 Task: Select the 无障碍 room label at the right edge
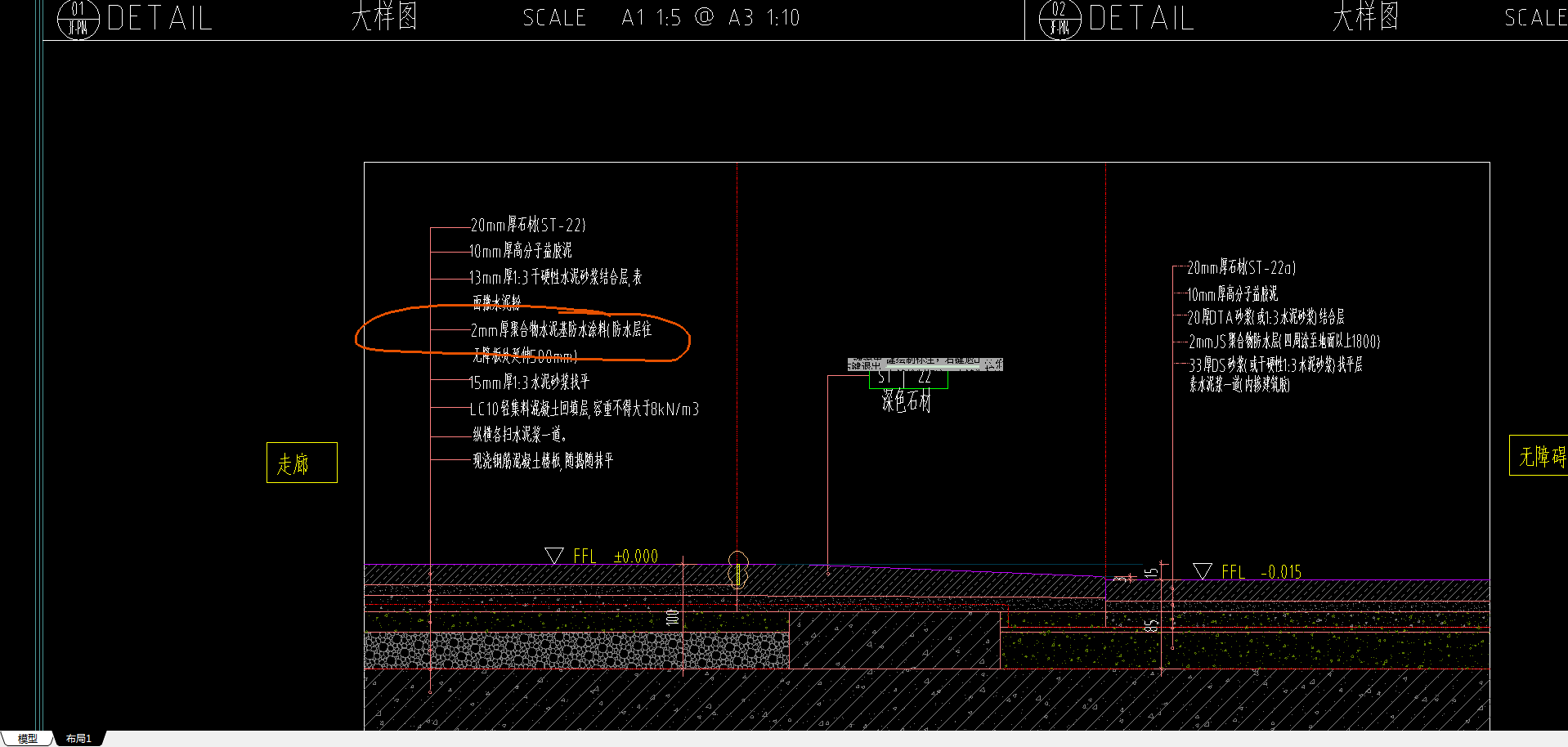click(1539, 455)
